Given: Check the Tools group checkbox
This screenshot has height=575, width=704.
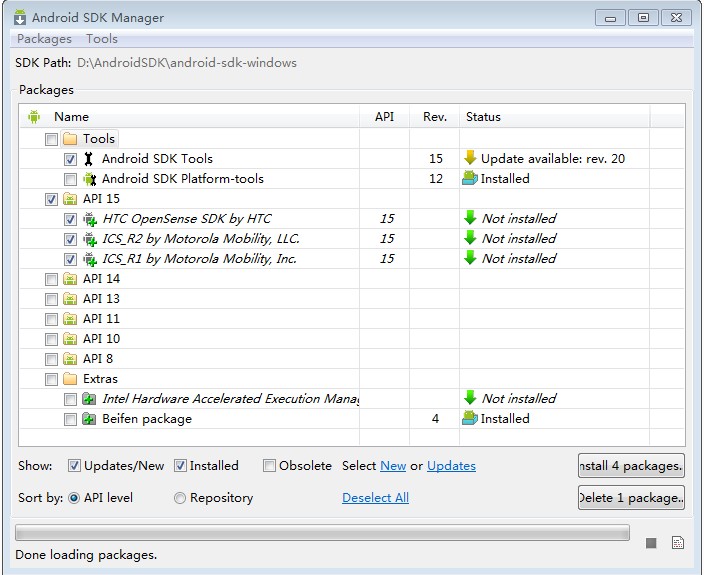Looking at the screenshot, I should click(x=52, y=139).
